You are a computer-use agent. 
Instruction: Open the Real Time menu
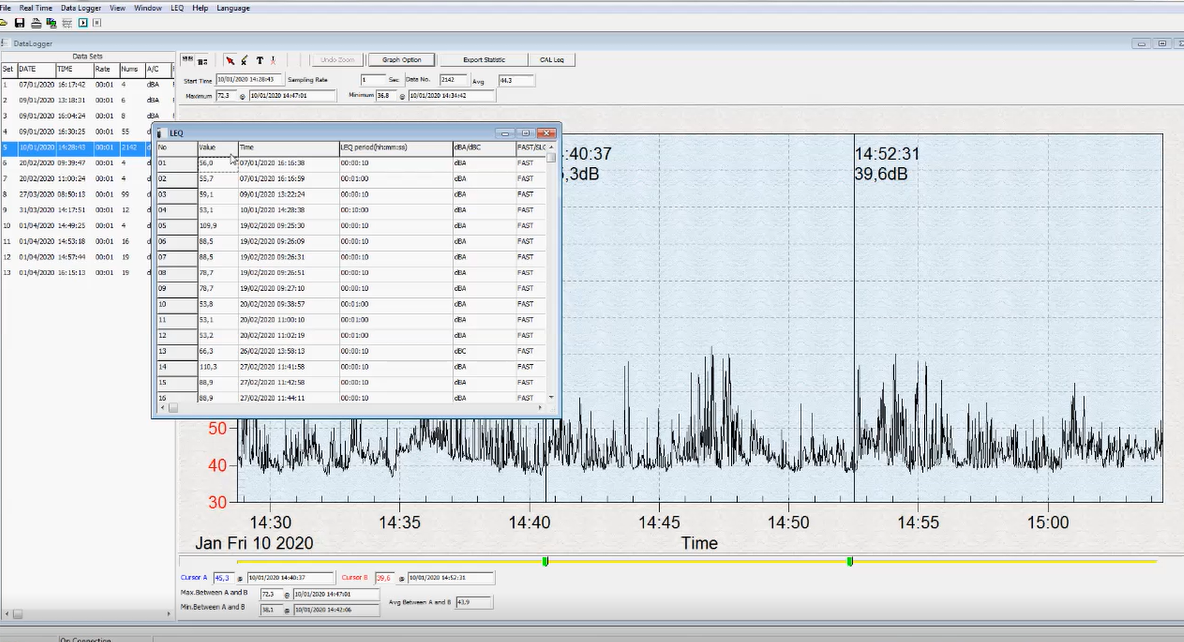point(36,7)
